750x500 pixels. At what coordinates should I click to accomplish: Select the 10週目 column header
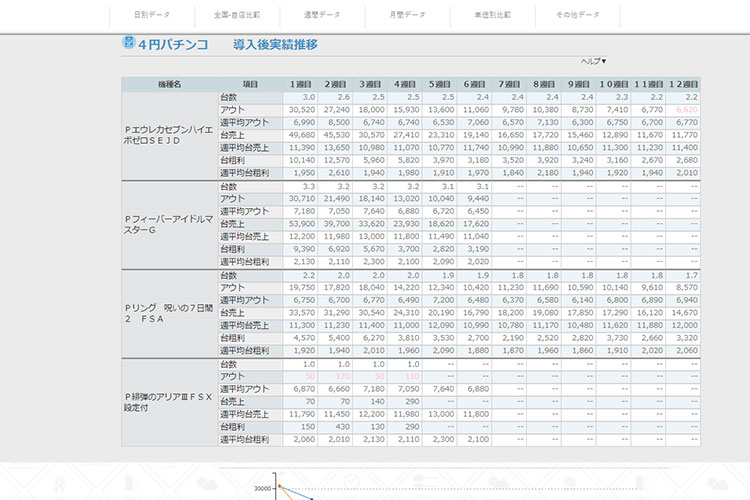point(614,84)
